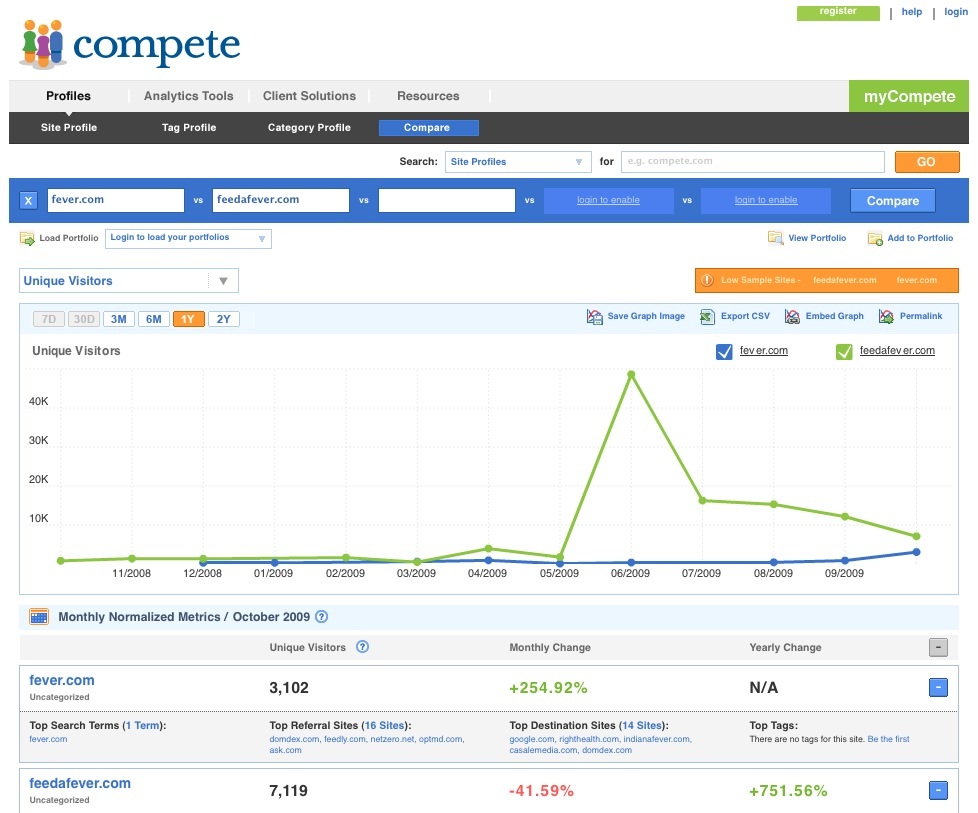Open the Login to load portfolios dropdown
This screenshot has height=813, width=978.
click(x=188, y=238)
